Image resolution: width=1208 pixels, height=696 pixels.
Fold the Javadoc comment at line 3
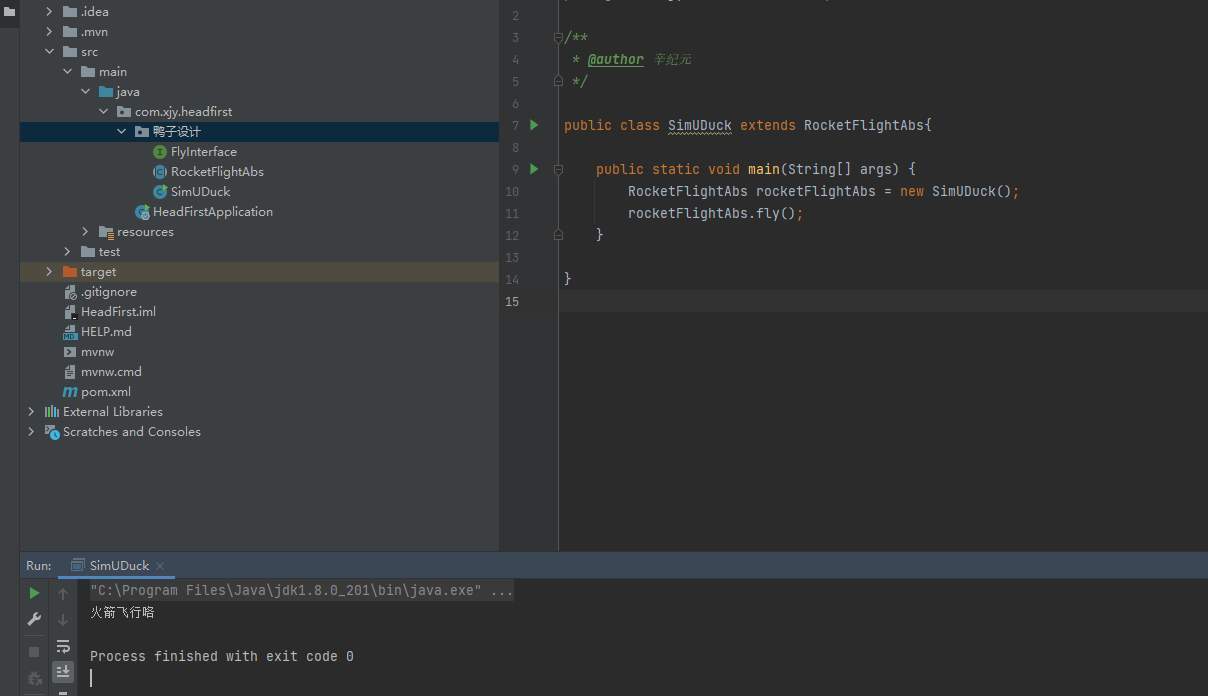click(558, 37)
